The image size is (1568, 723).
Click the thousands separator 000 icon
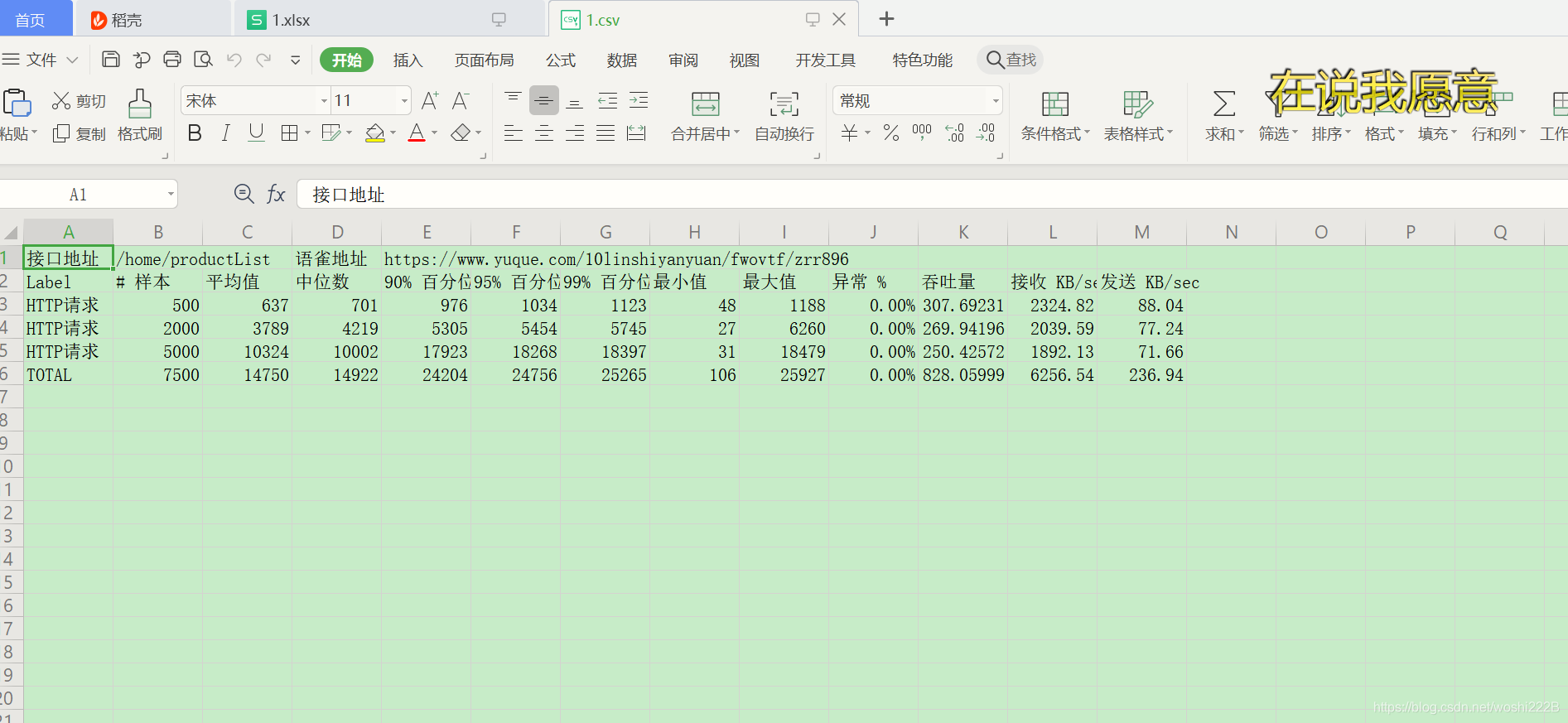tap(922, 133)
